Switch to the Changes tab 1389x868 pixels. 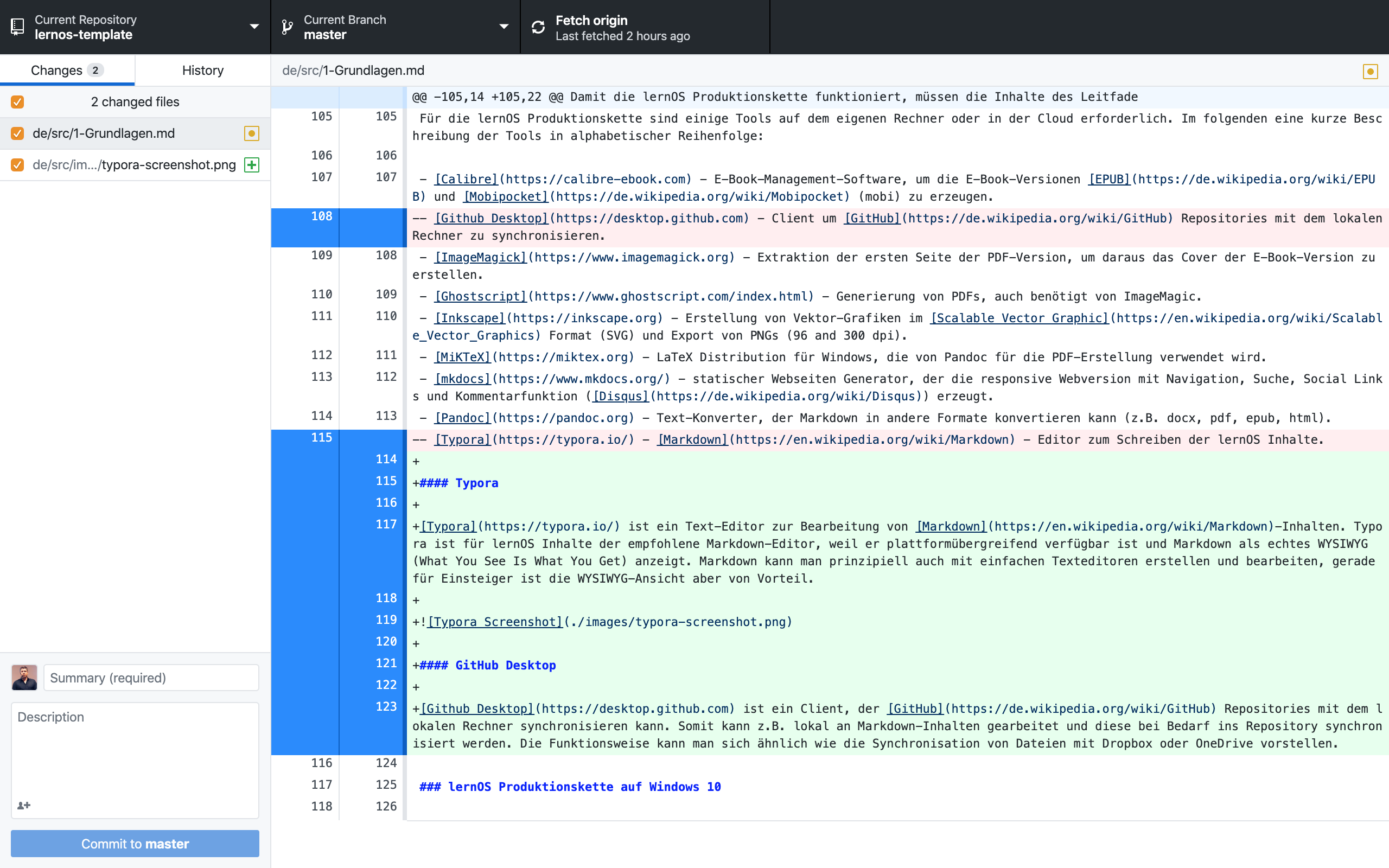point(67,71)
